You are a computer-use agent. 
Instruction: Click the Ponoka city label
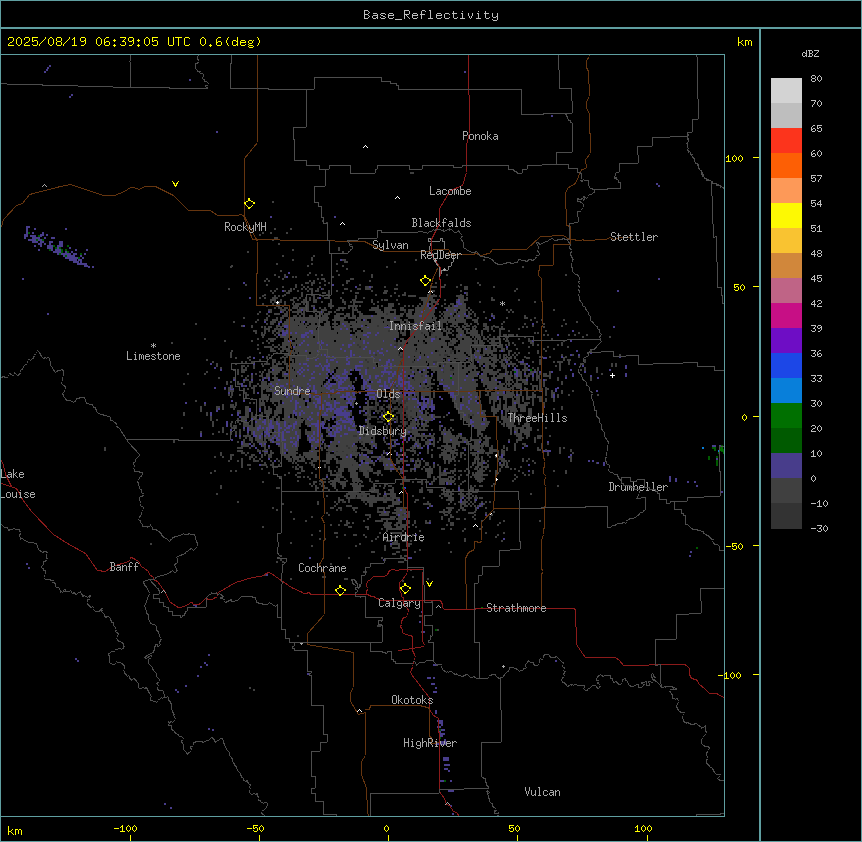point(480,136)
